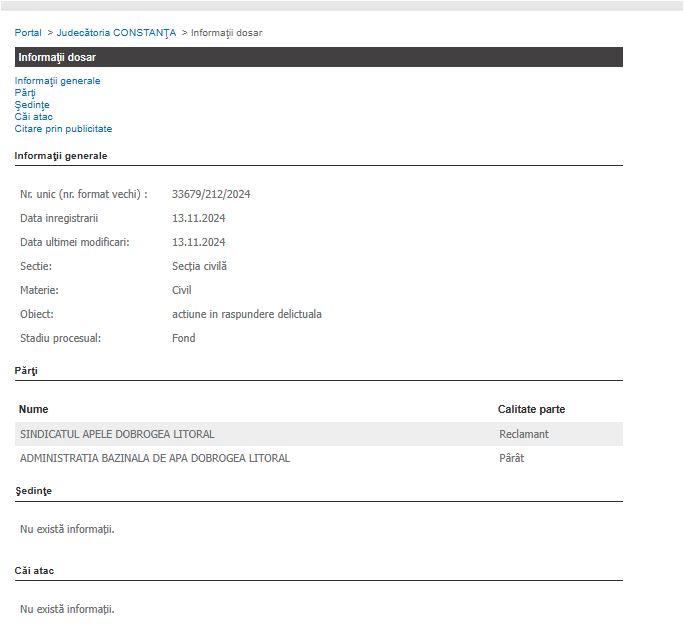
Task: Click the Data ultimei modificari label
Action: point(74,242)
